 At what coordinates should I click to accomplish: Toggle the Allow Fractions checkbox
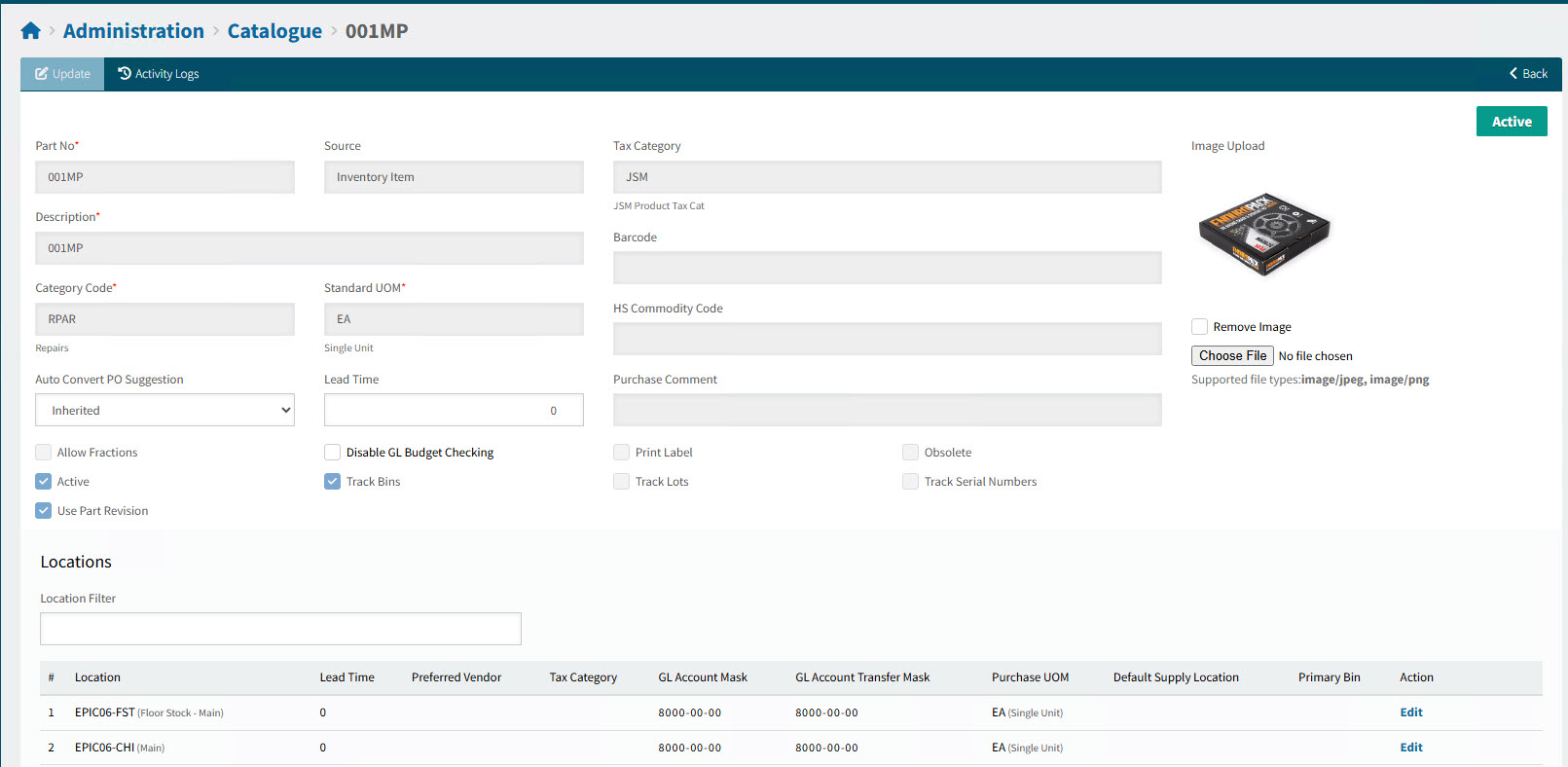[44, 453]
